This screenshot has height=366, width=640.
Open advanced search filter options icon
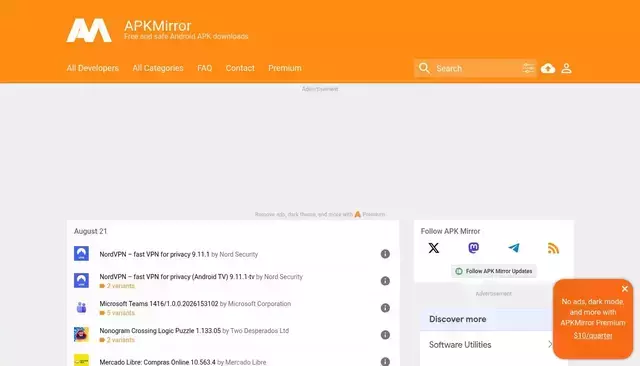click(x=528, y=68)
